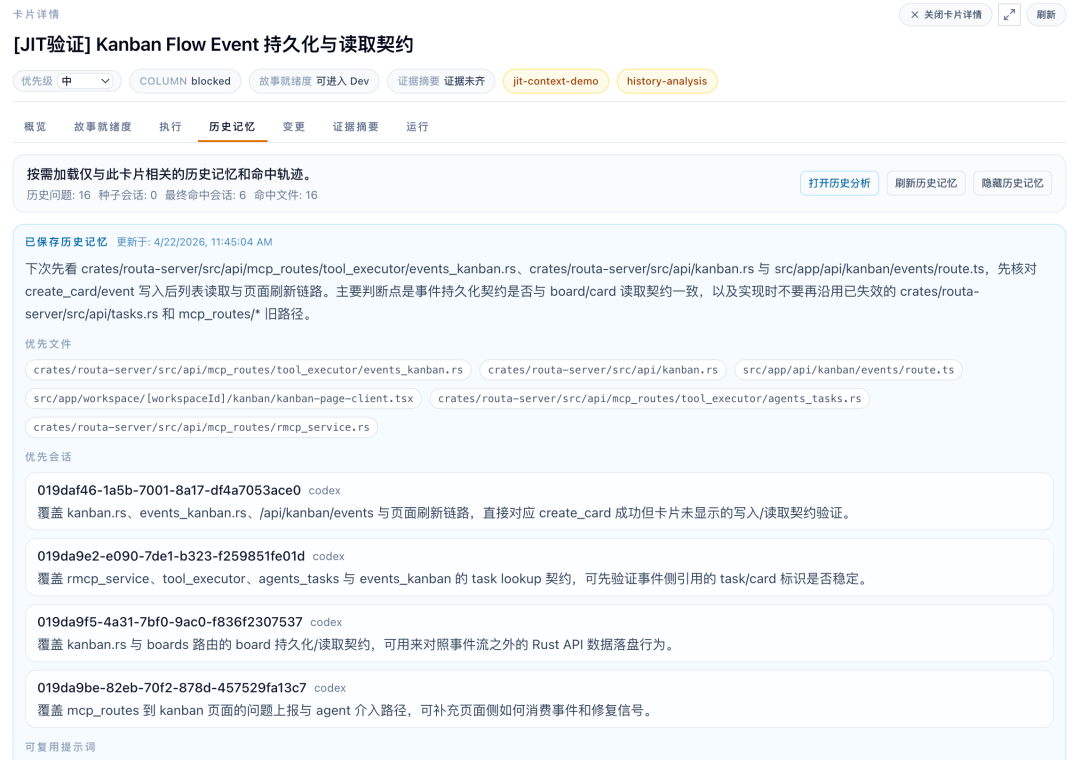The height and width of the screenshot is (760, 1080).
Task: Open the 证据摘要 tab
Action: [x=356, y=127]
